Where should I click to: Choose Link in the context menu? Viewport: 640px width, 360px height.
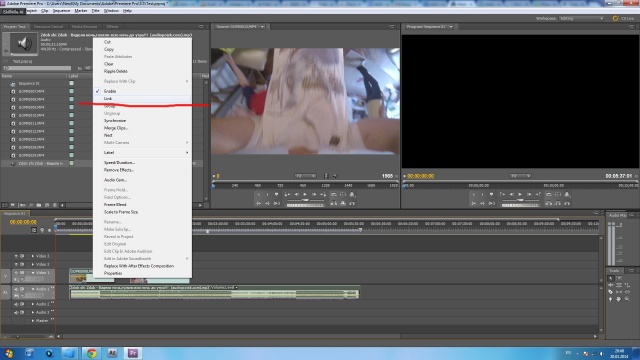[142, 98]
